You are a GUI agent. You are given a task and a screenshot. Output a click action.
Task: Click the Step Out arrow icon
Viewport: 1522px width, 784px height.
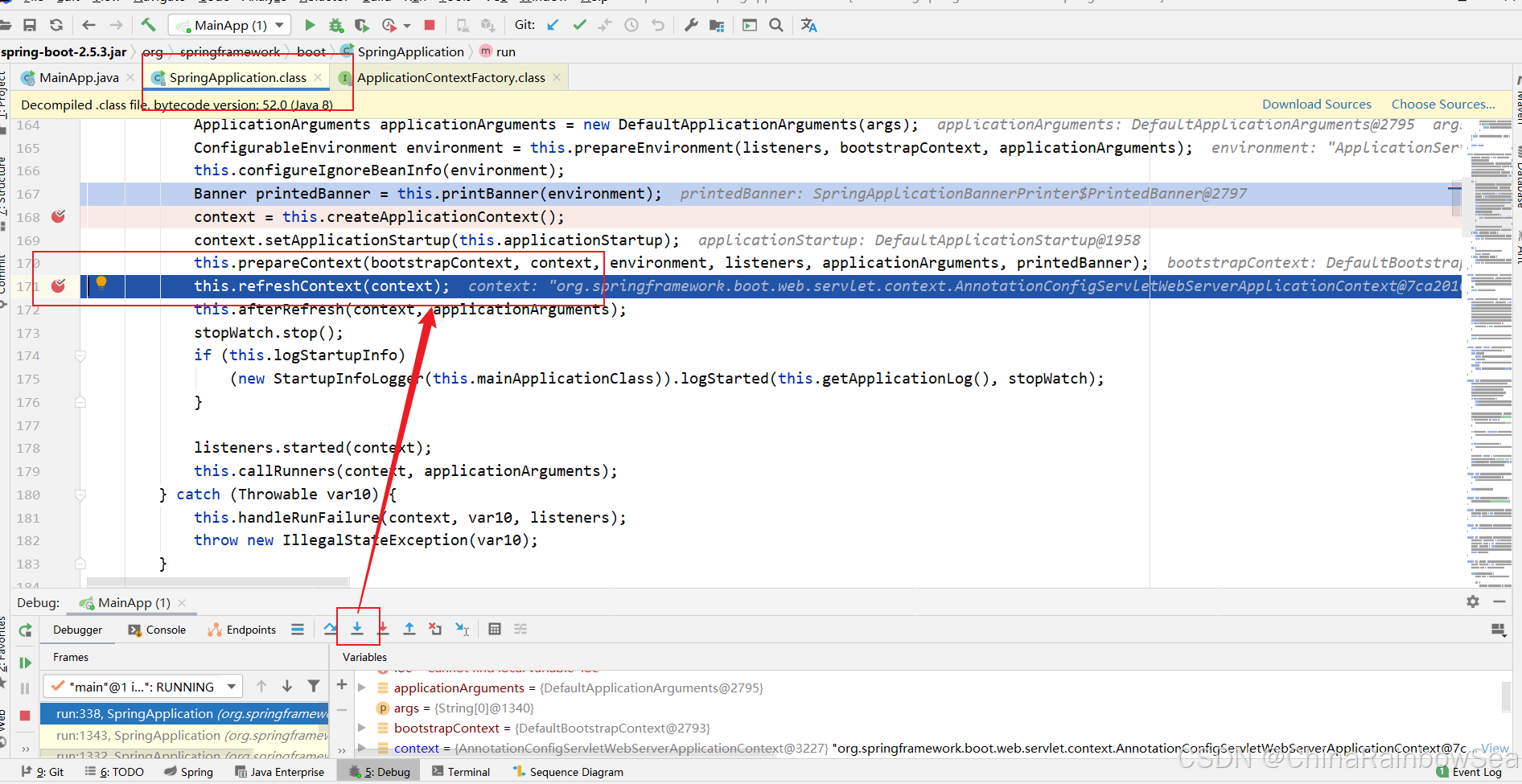tap(409, 629)
